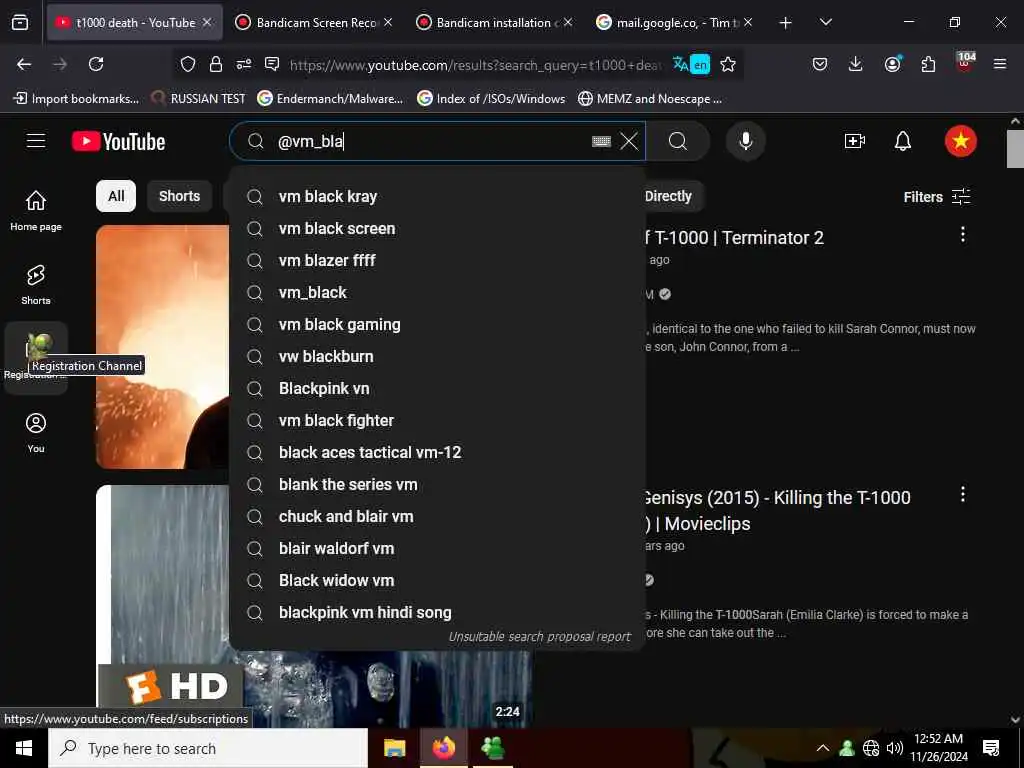The height and width of the screenshot is (768, 1024).
Task: Open Terminator 2 video thumbnail
Action: click(162, 347)
